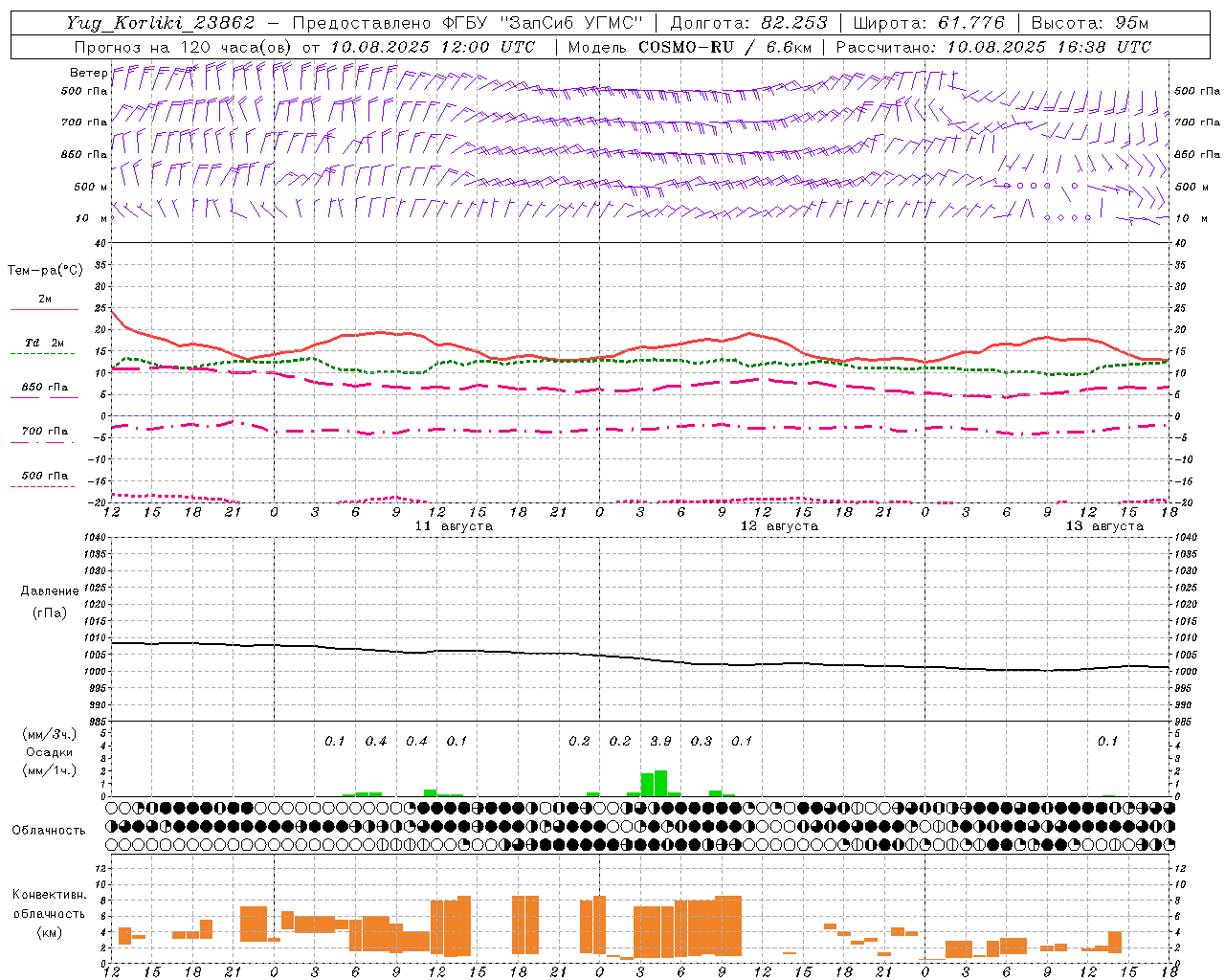Click the tallest green precipitation bar

coord(660,783)
